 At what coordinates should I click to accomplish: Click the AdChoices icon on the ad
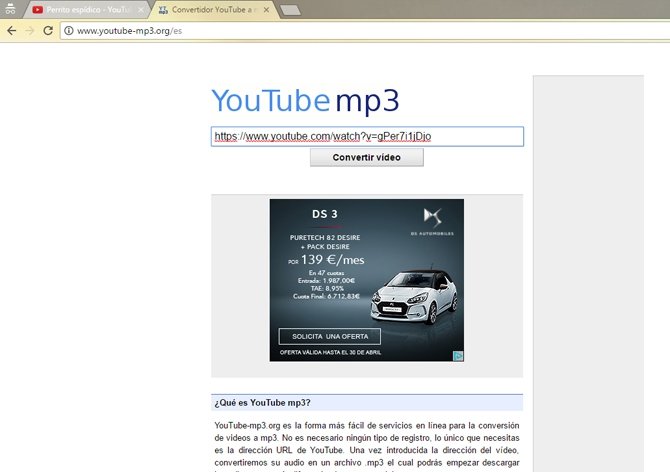click(458, 356)
